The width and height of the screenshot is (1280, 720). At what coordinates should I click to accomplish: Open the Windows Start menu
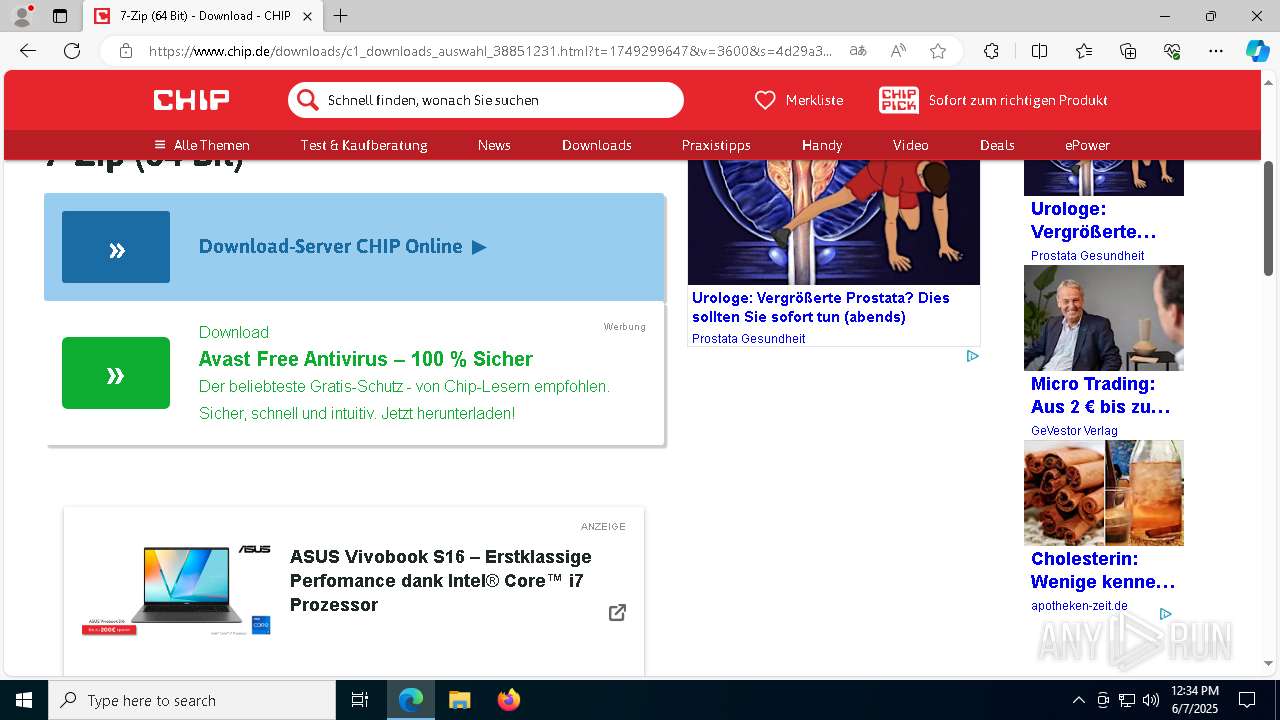tap(24, 700)
